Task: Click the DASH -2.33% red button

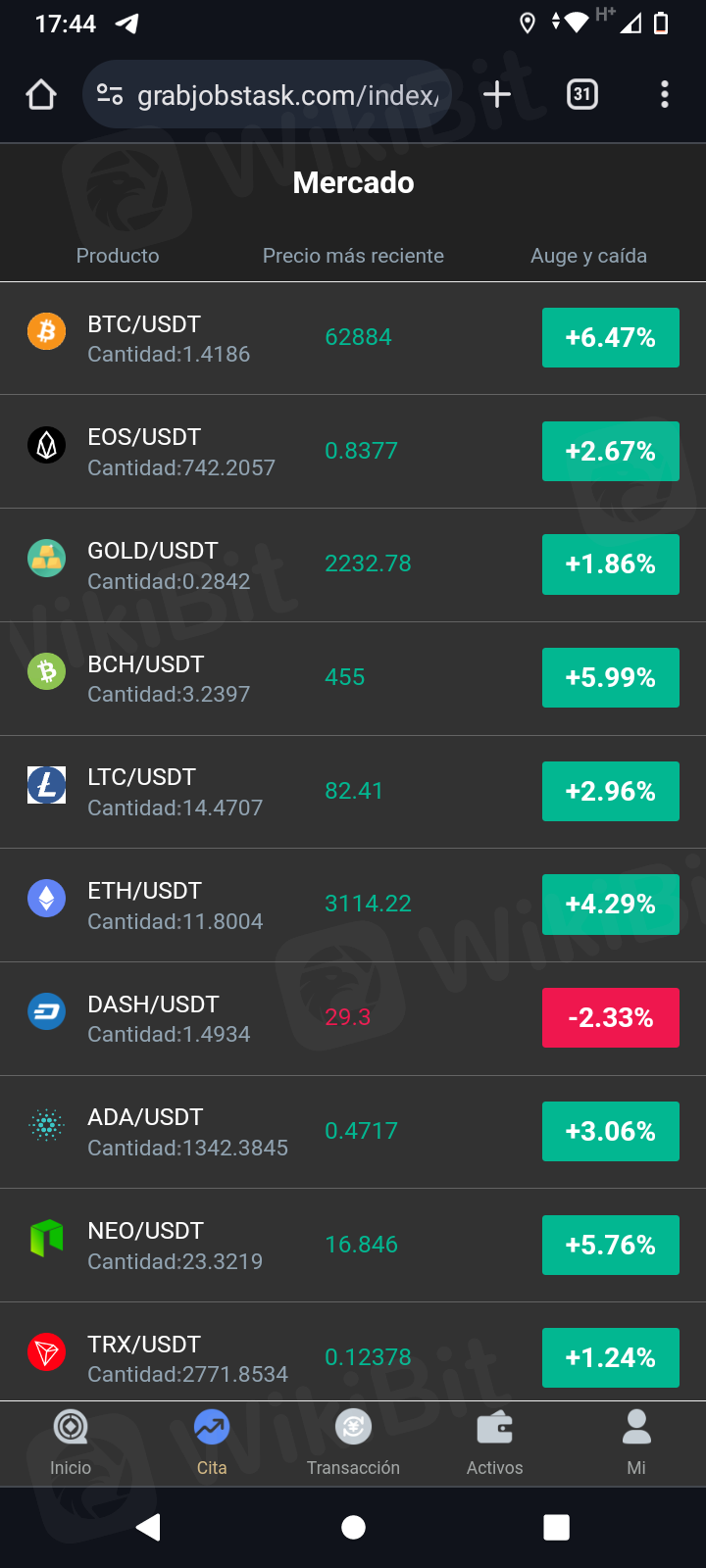Action: tap(610, 1018)
